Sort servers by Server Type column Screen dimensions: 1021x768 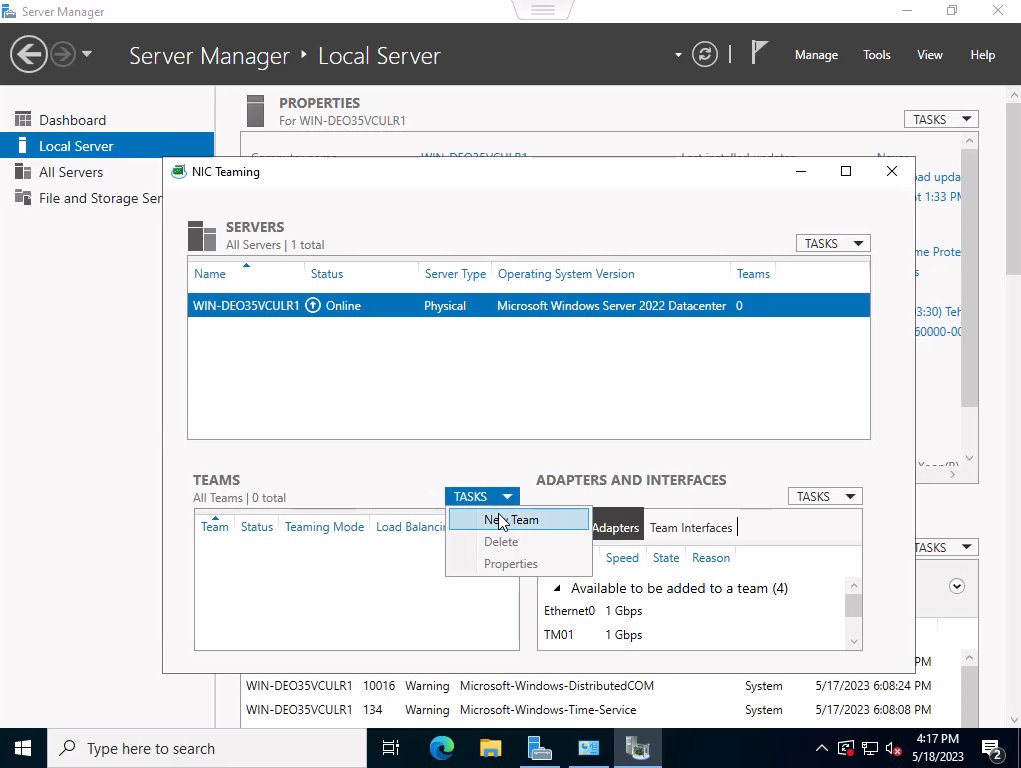[455, 274]
